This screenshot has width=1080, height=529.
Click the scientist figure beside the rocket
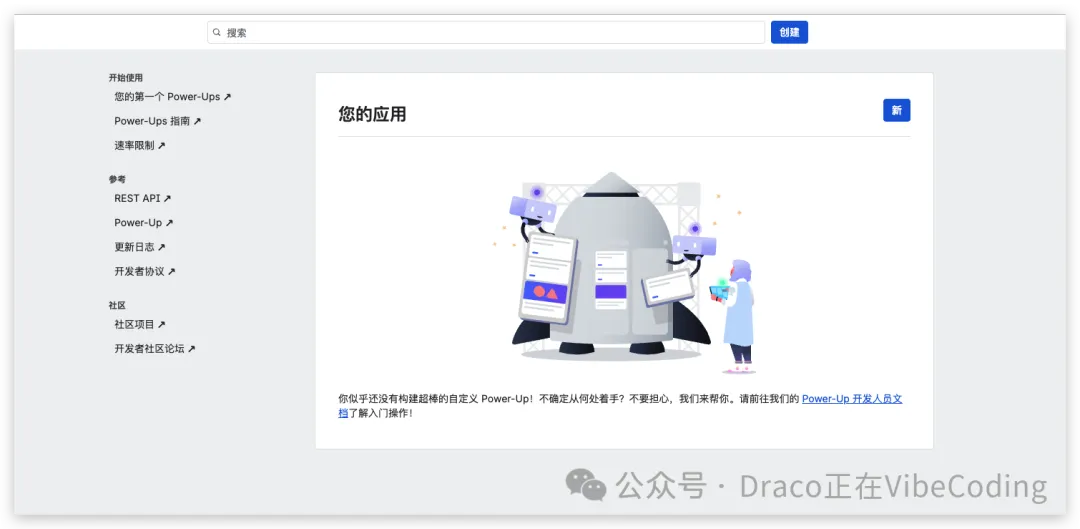[x=739, y=315]
